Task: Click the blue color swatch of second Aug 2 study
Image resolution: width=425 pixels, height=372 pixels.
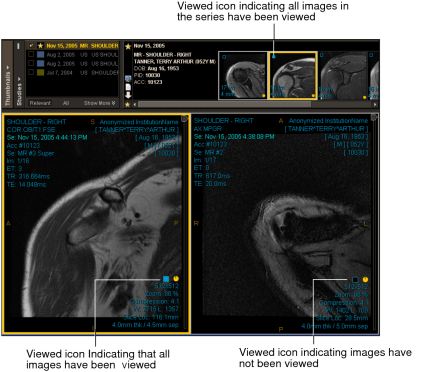Action: click(x=40, y=63)
